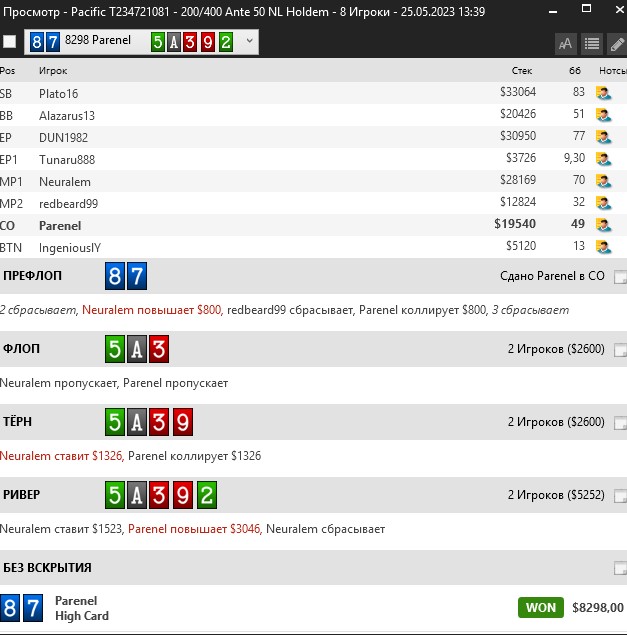Click the green 5 card on the ФЛОП row
This screenshot has width=627, height=635.
[115, 349]
